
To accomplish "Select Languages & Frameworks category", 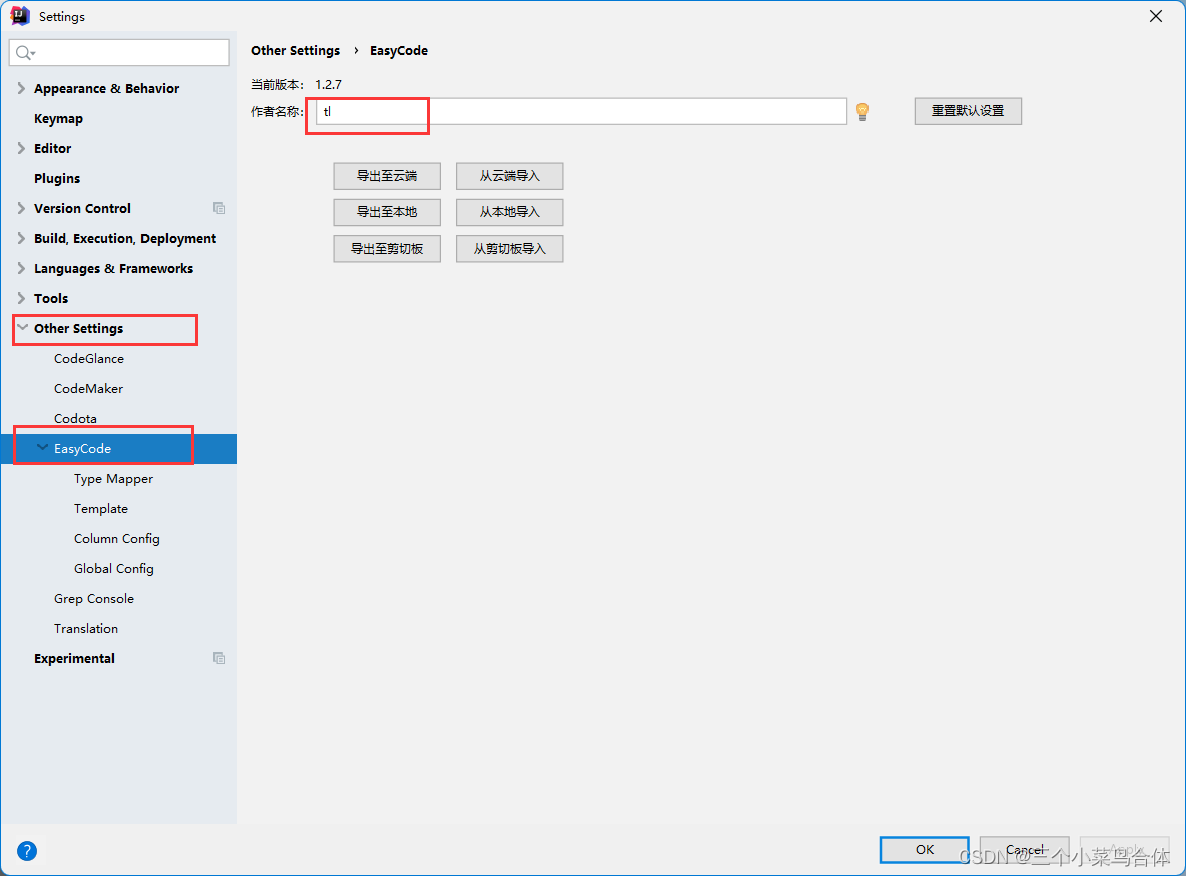I will pyautogui.click(x=113, y=269).
